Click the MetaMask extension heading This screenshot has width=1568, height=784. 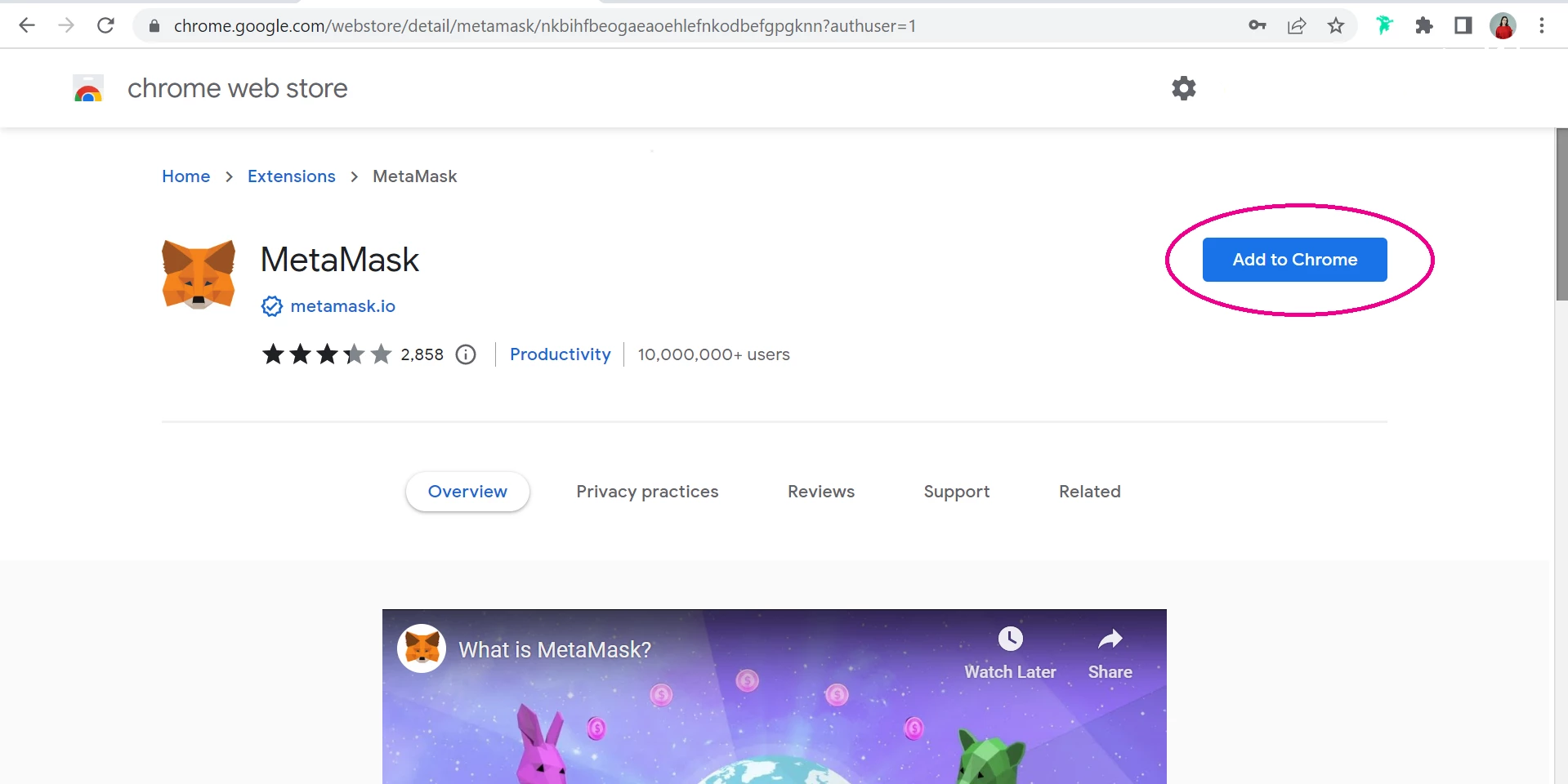(x=340, y=260)
